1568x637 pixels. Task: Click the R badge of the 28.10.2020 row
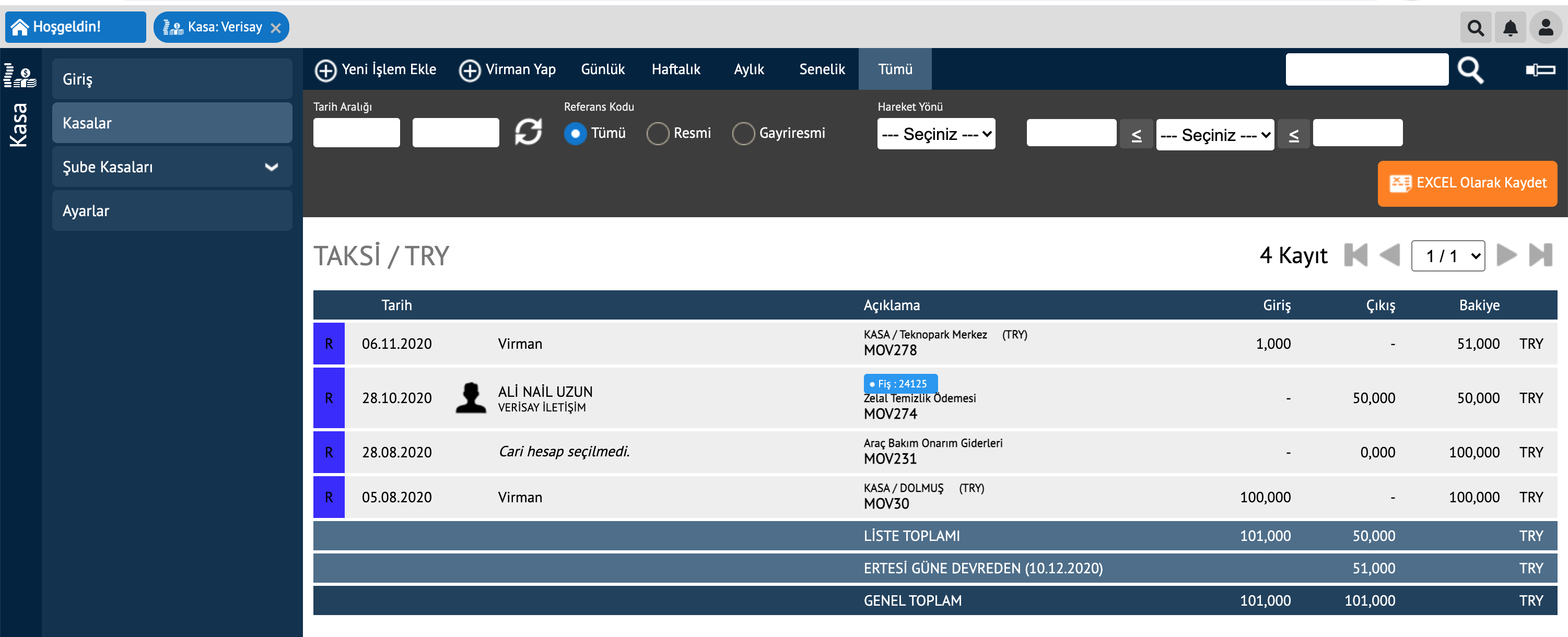coord(329,398)
